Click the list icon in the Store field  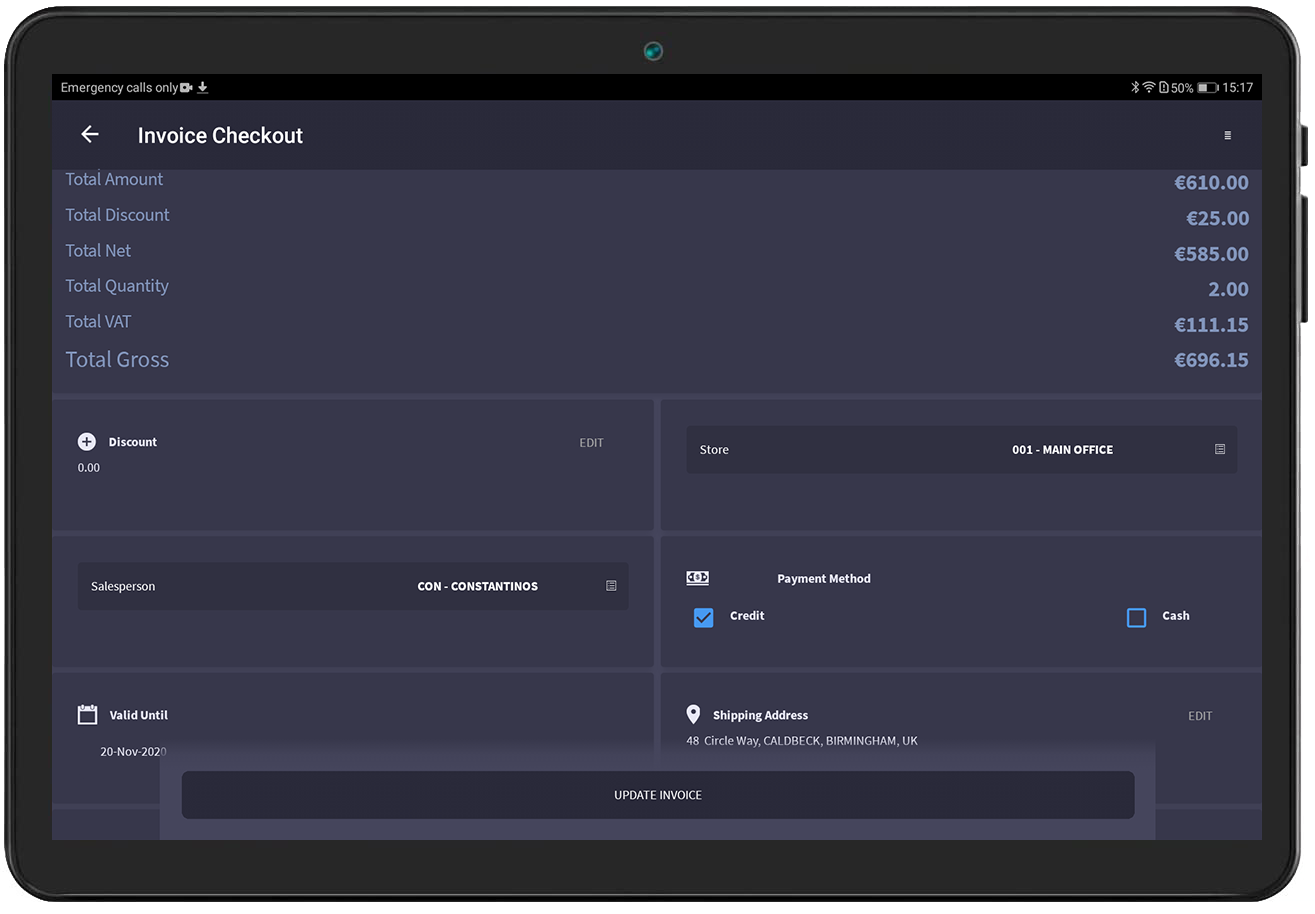(1219, 450)
